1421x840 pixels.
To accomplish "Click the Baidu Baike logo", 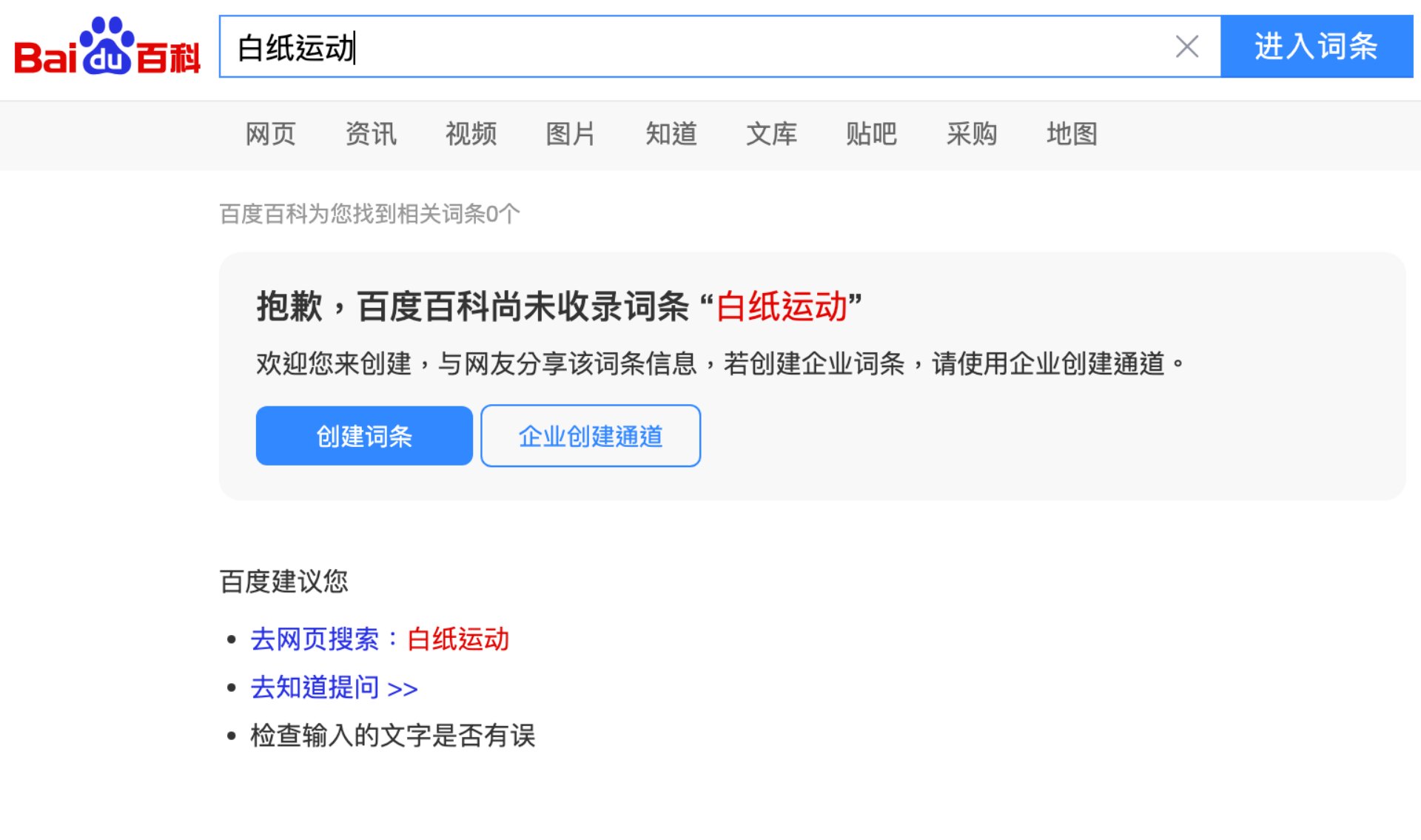I will [107, 47].
